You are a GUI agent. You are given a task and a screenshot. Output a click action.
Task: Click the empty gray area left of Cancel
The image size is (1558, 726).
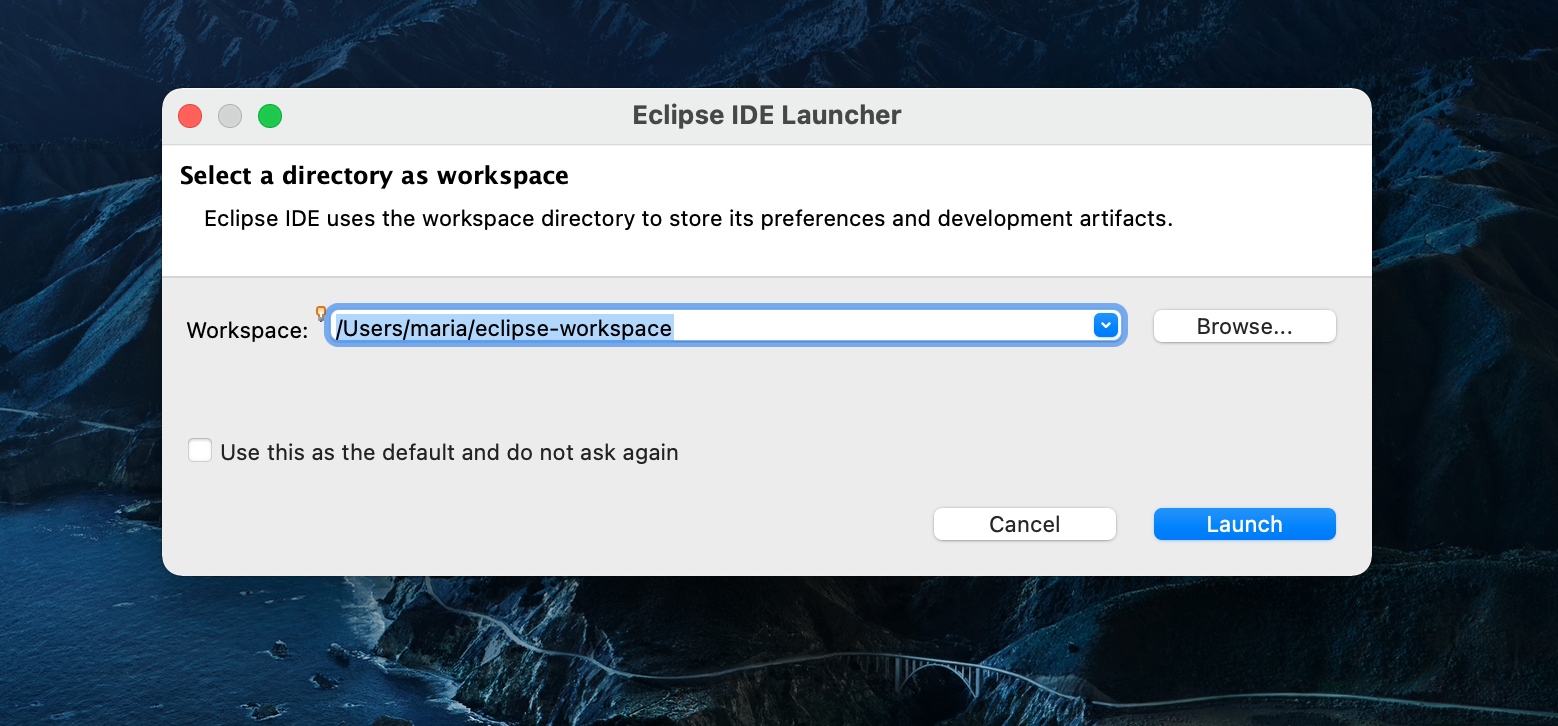(550, 524)
